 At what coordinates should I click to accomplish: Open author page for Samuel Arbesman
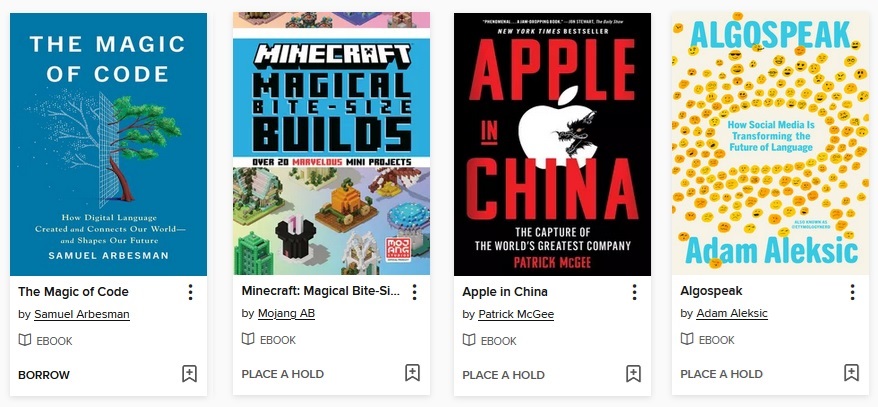pyautogui.click(x=82, y=315)
